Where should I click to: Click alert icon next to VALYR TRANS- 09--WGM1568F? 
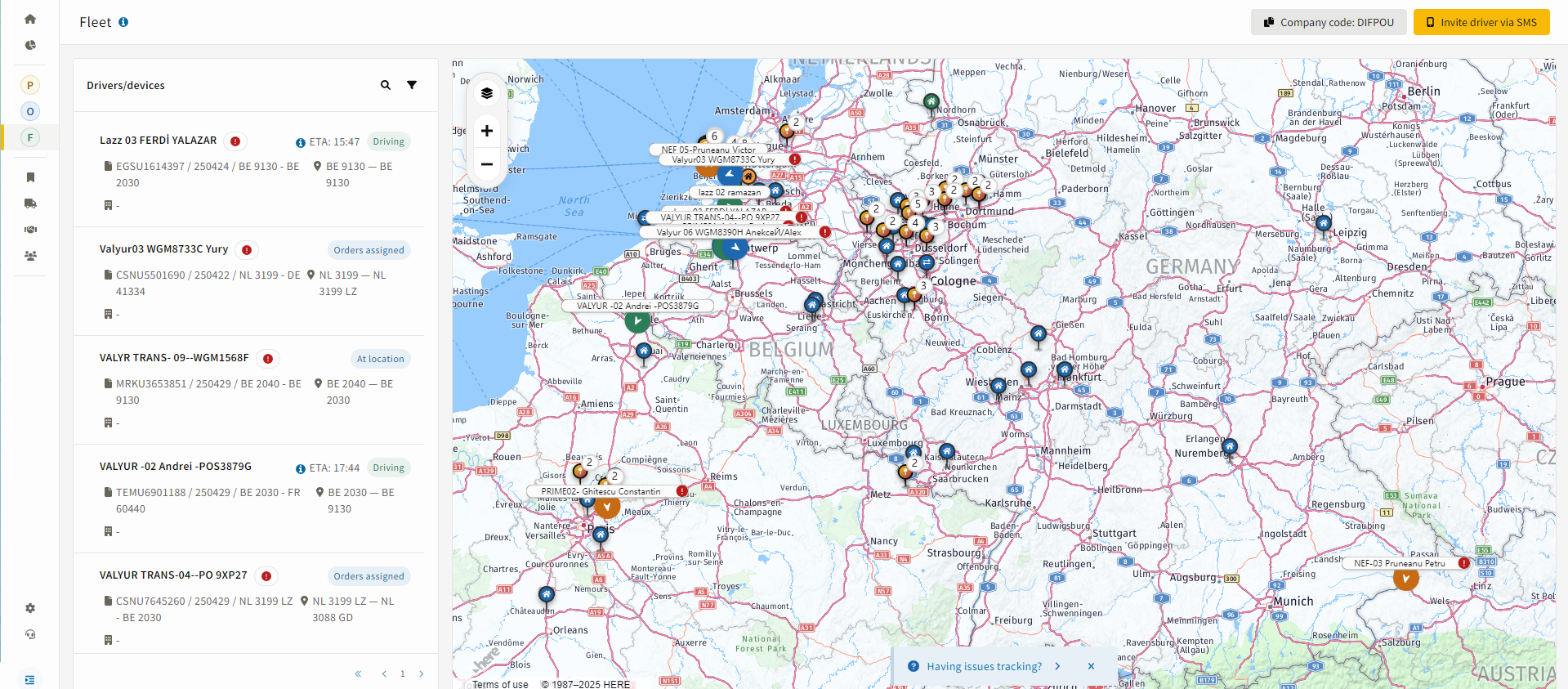(268, 359)
